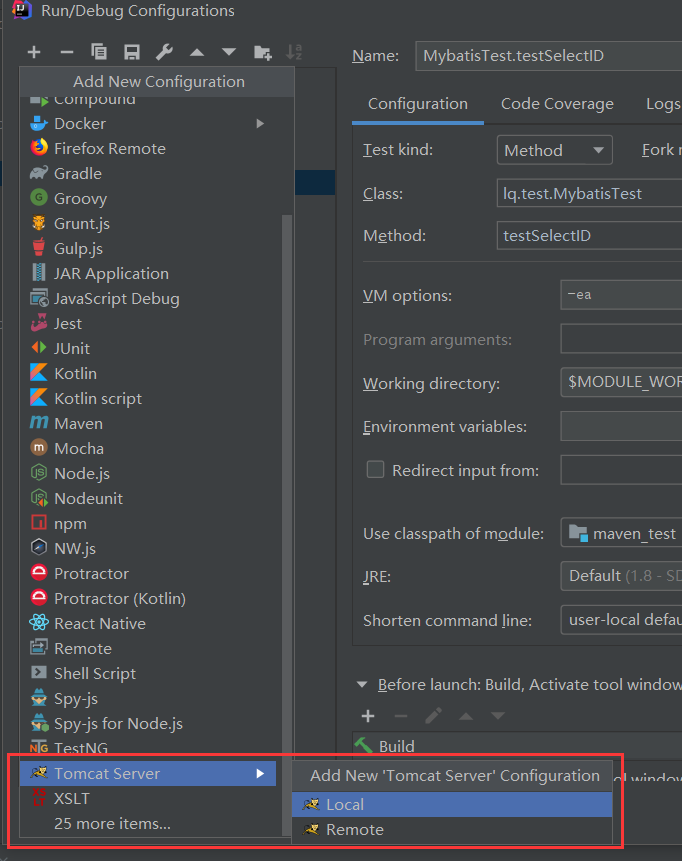The image size is (682, 861).
Task: Click the Save Configuration floppy icon
Action: [132, 52]
